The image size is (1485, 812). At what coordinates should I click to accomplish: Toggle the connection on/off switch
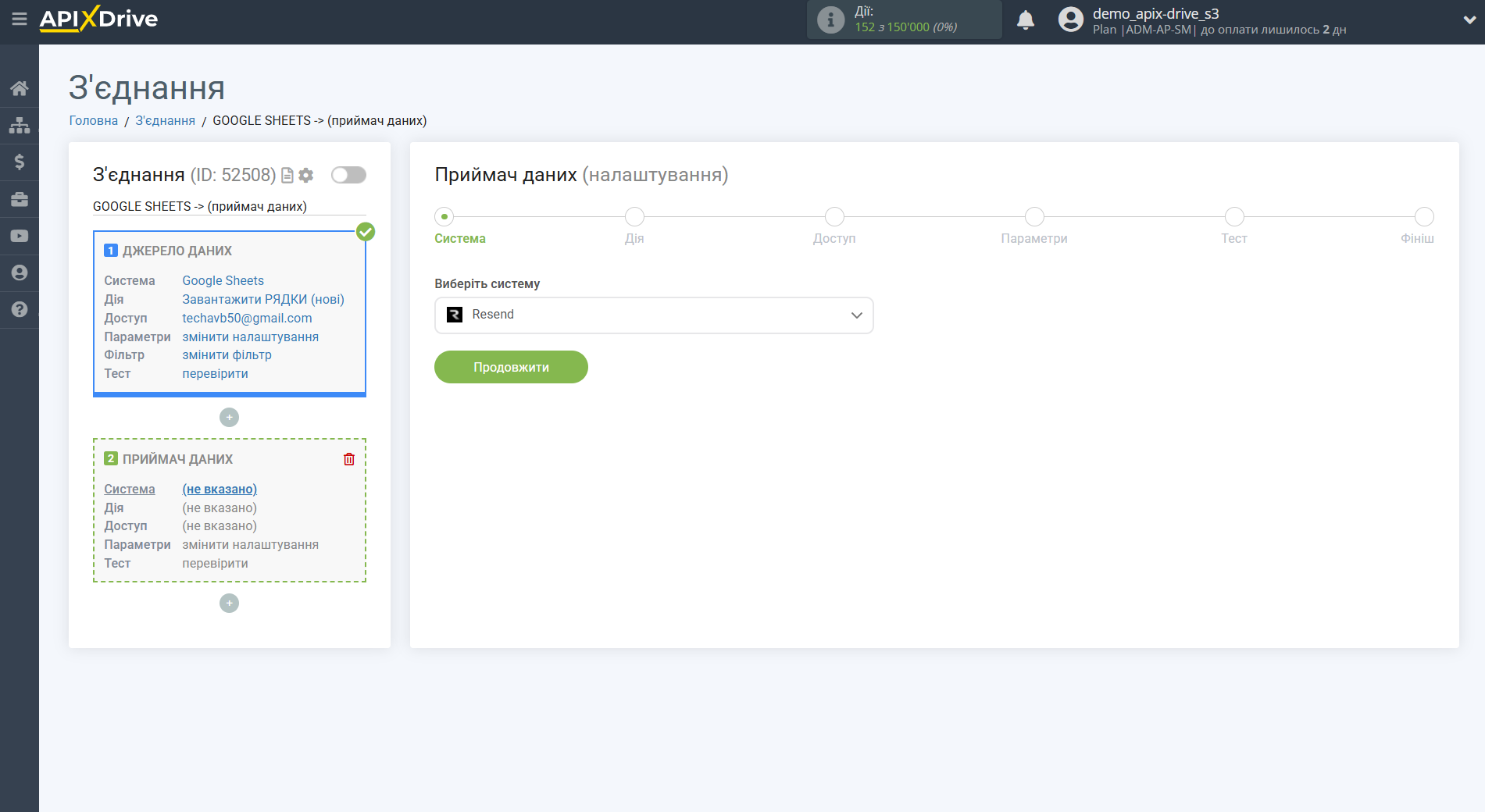pos(348,175)
